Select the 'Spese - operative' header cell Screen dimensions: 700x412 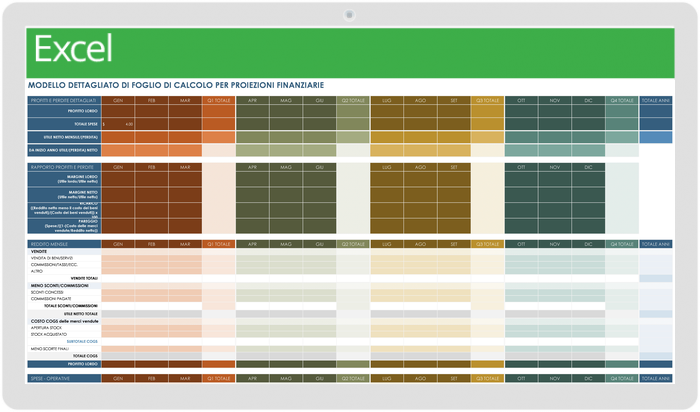click(x=64, y=379)
